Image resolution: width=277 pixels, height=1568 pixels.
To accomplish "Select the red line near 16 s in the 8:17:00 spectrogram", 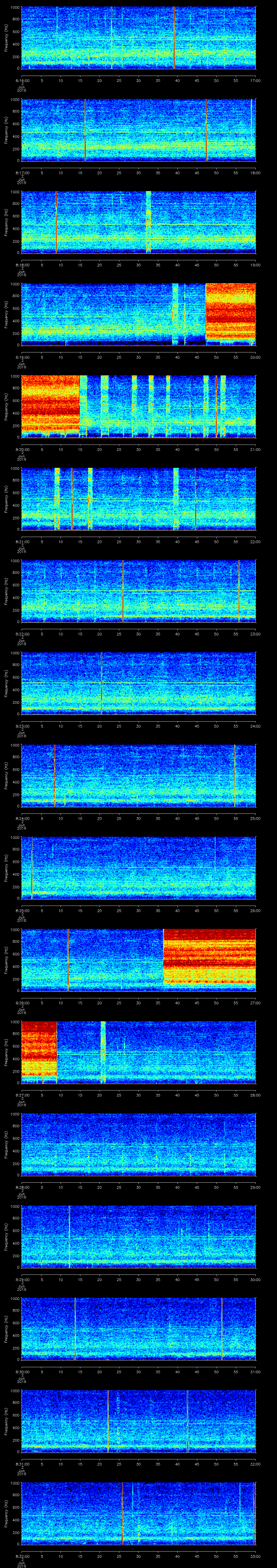I will [85, 130].
